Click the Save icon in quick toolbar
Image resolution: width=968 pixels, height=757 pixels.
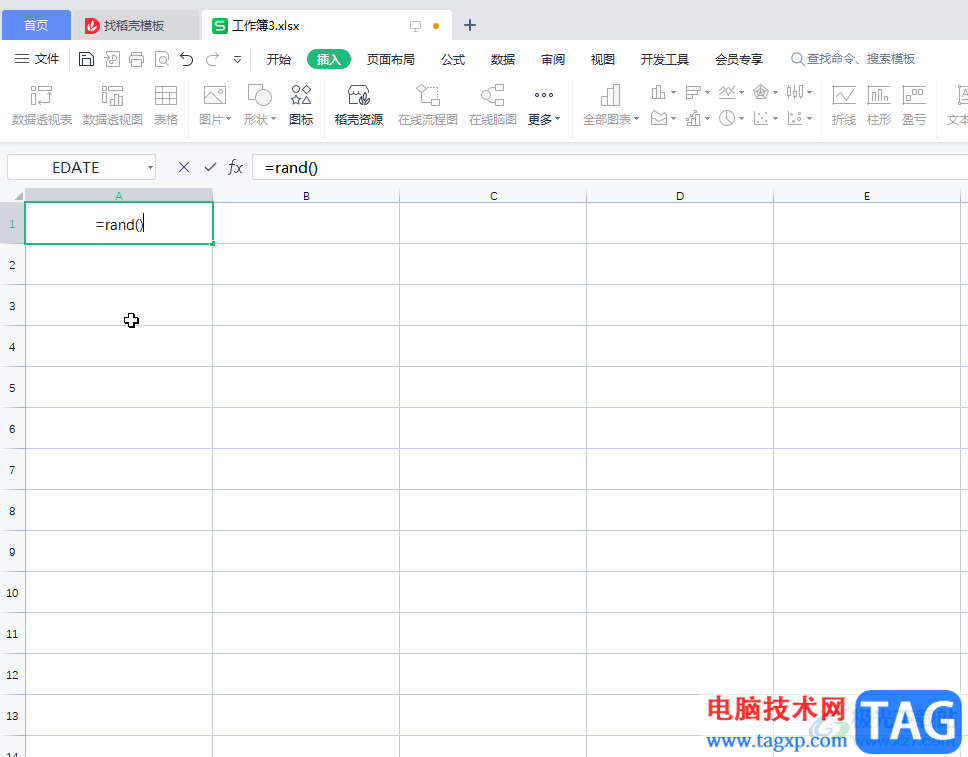pyautogui.click(x=86, y=59)
